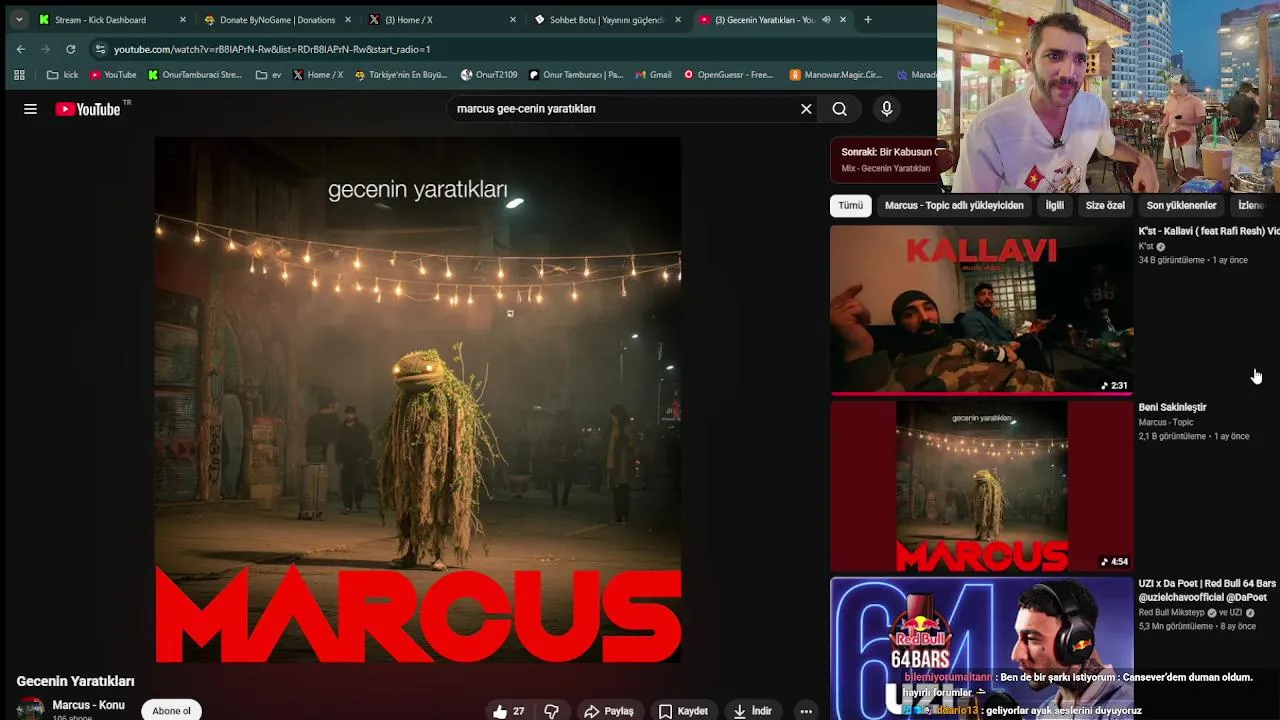Clear the YouTube search box text
The width and height of the screenshot is (1280, 720).
coord(806,109)
